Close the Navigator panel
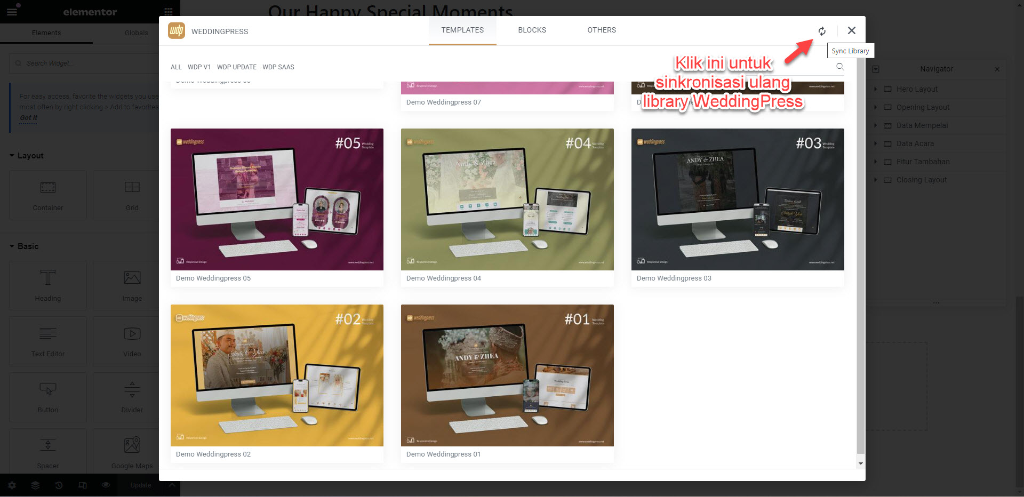 coord(997,69)
